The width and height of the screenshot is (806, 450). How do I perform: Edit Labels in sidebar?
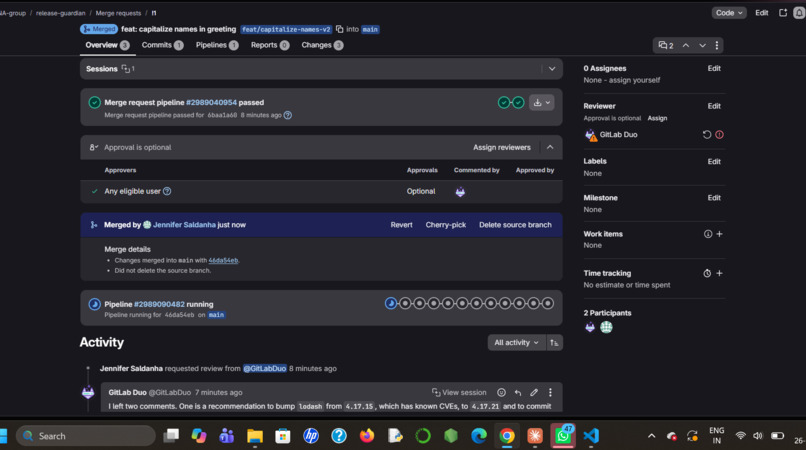[x=714, y=161]
